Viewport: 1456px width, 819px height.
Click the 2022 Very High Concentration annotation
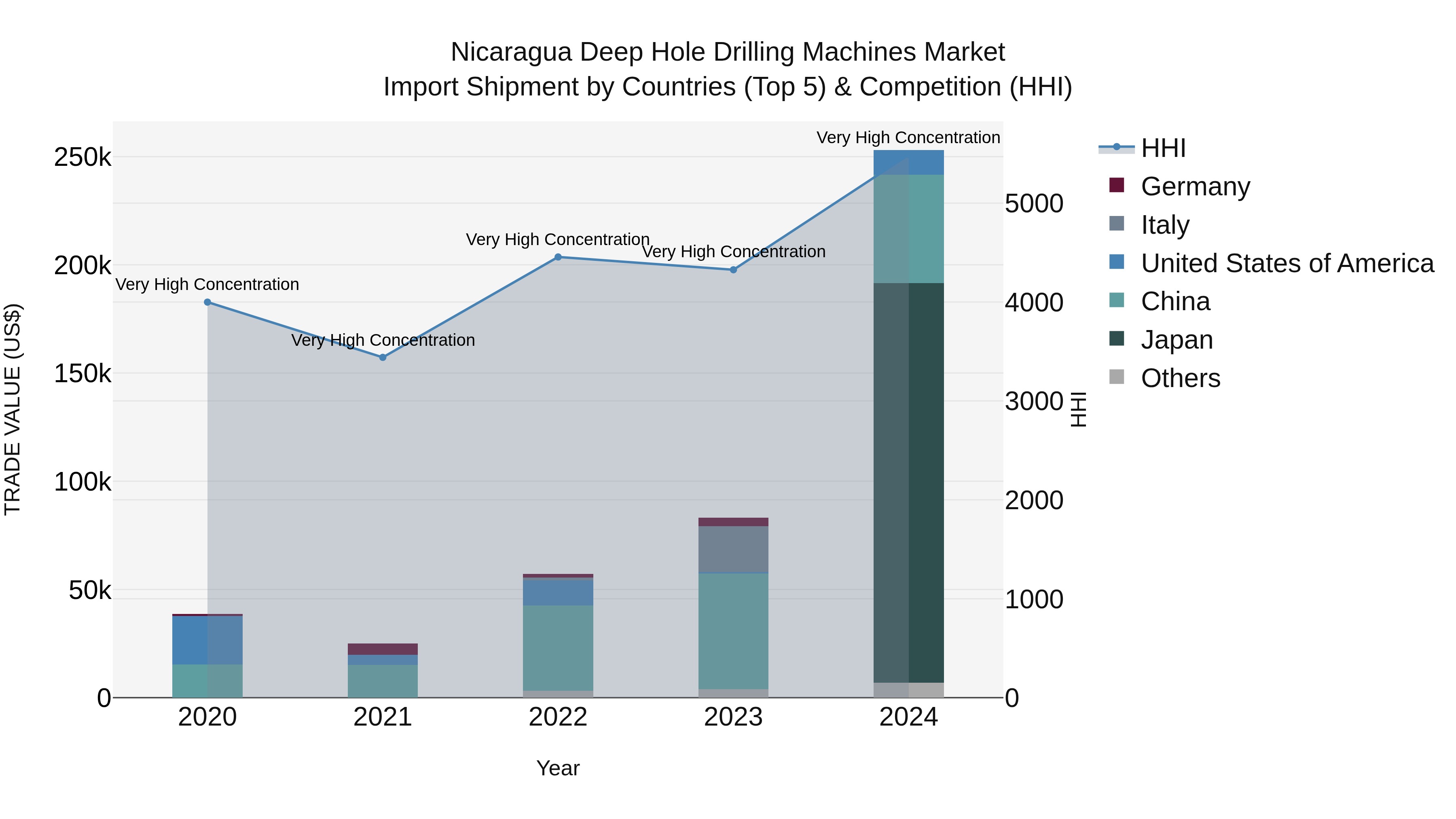click(558, 239)
